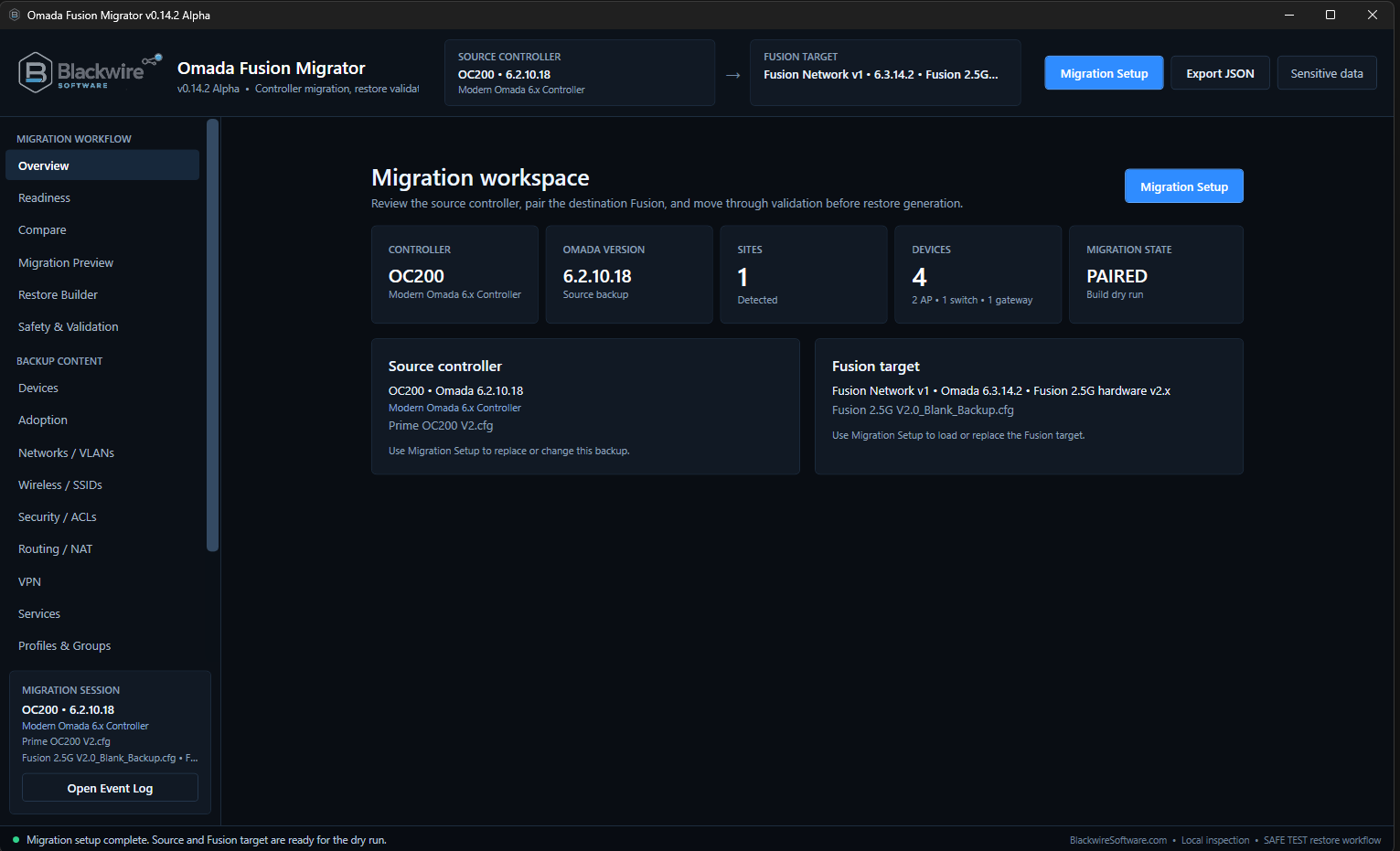Viewport: 1400px width, 851px height.
Task: Click the Omada Version 6.2.10.18 card
Action: click(x=629, y=274)
